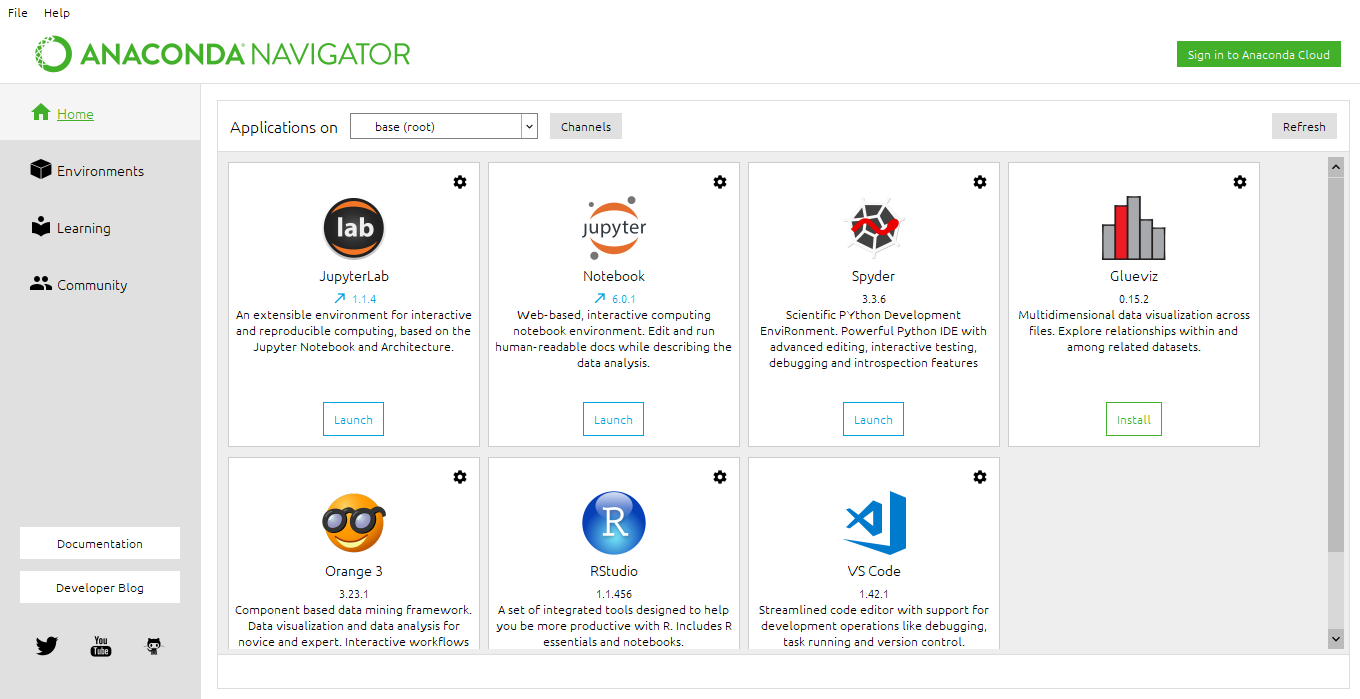Click the Glueviz bar chart logo
Screen dimensions: 1360x699
1134,228
